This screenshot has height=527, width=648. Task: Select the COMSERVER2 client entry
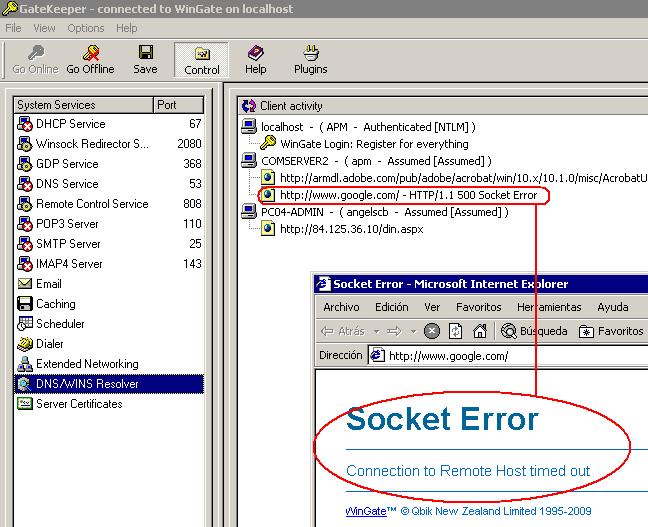tap(366, 161)
